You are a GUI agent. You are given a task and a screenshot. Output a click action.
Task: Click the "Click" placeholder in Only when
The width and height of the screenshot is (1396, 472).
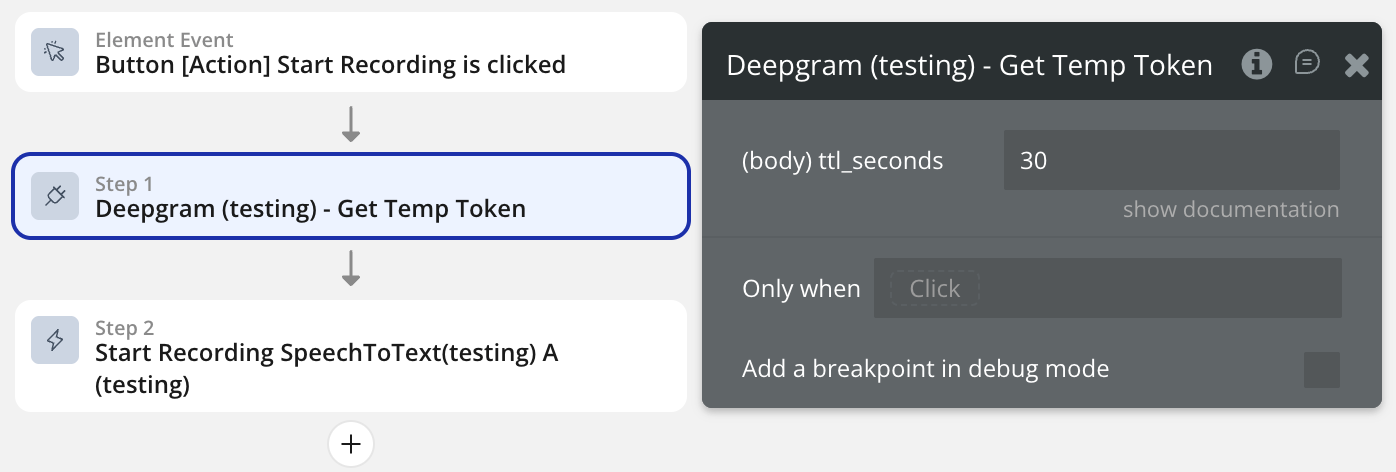tap(935, 289)
